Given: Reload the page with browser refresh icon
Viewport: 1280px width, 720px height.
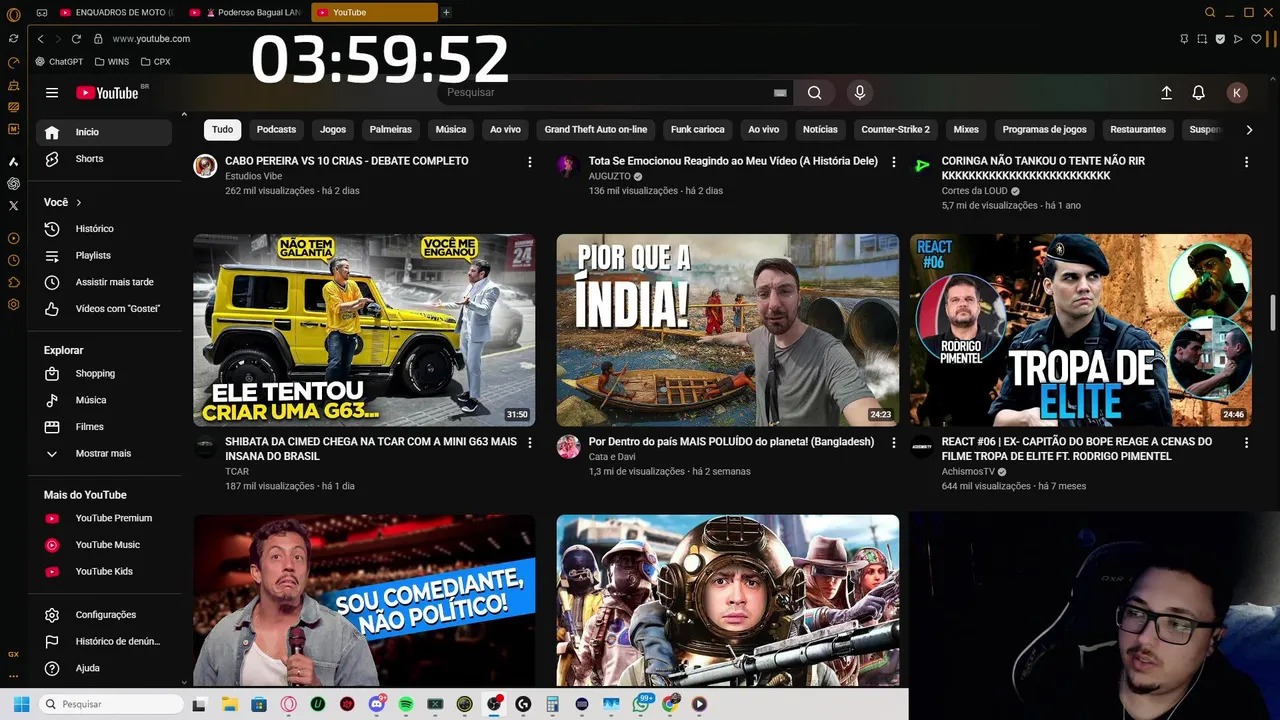Looking at the screenshot, I should [x=76, y=39].
